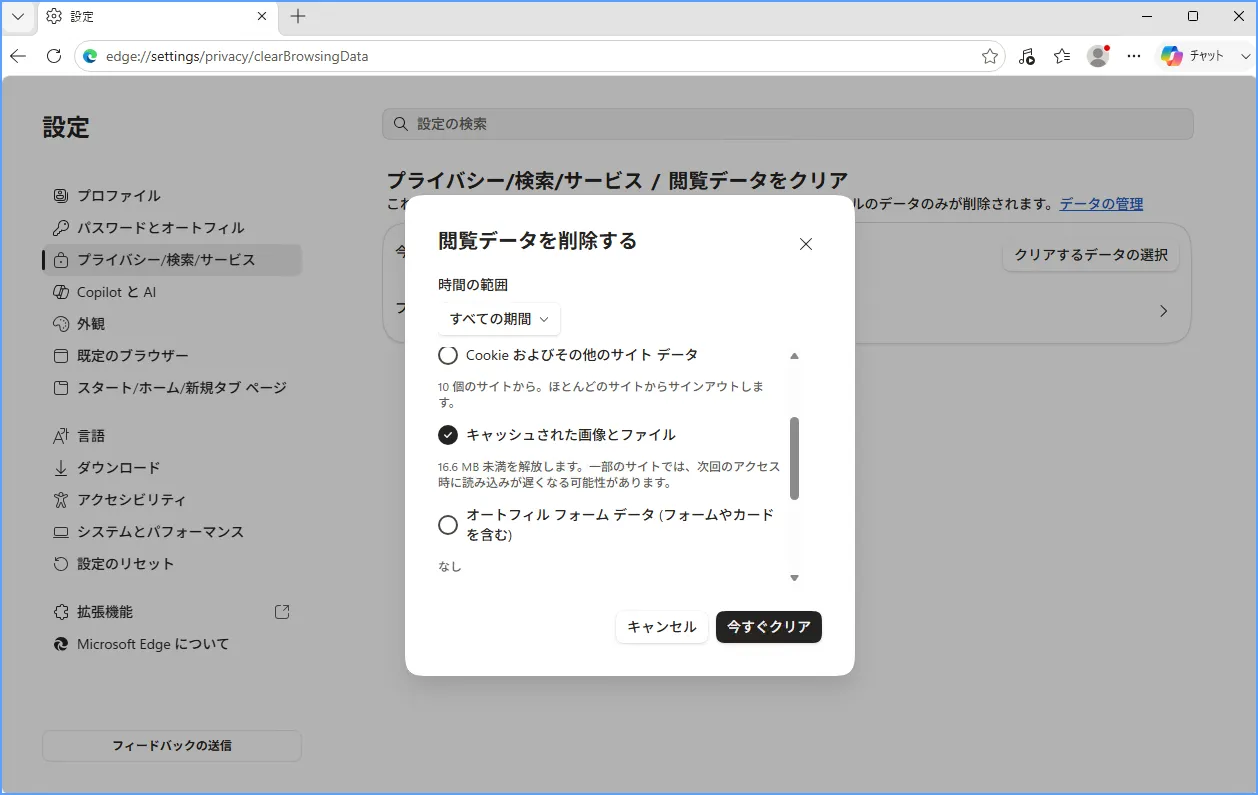Viewport: 1258px width, 795px height.
Task: Open 既定のブラウザー section
Action: [x=171, y=356]
